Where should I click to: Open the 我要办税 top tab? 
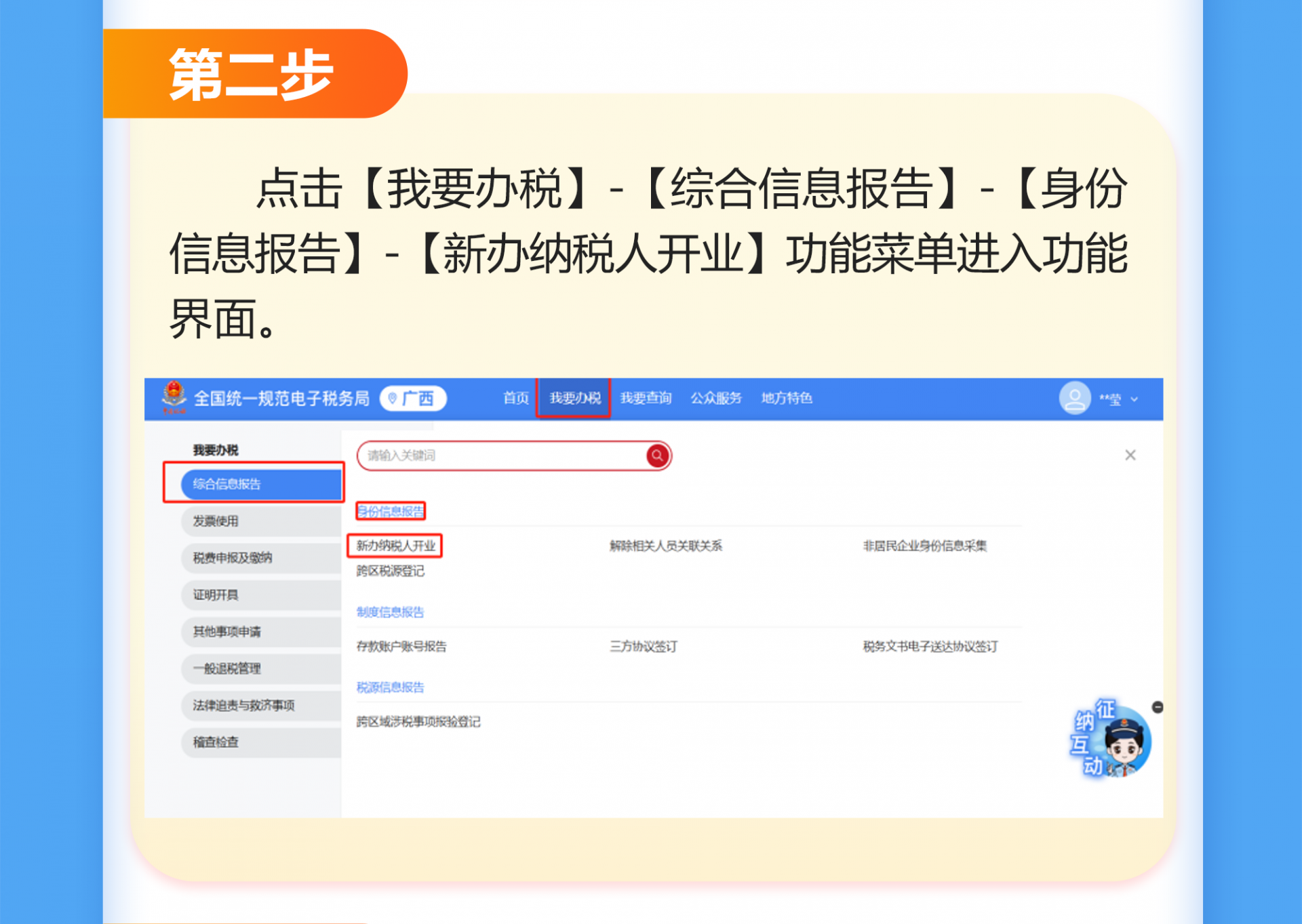pos(574,398)
